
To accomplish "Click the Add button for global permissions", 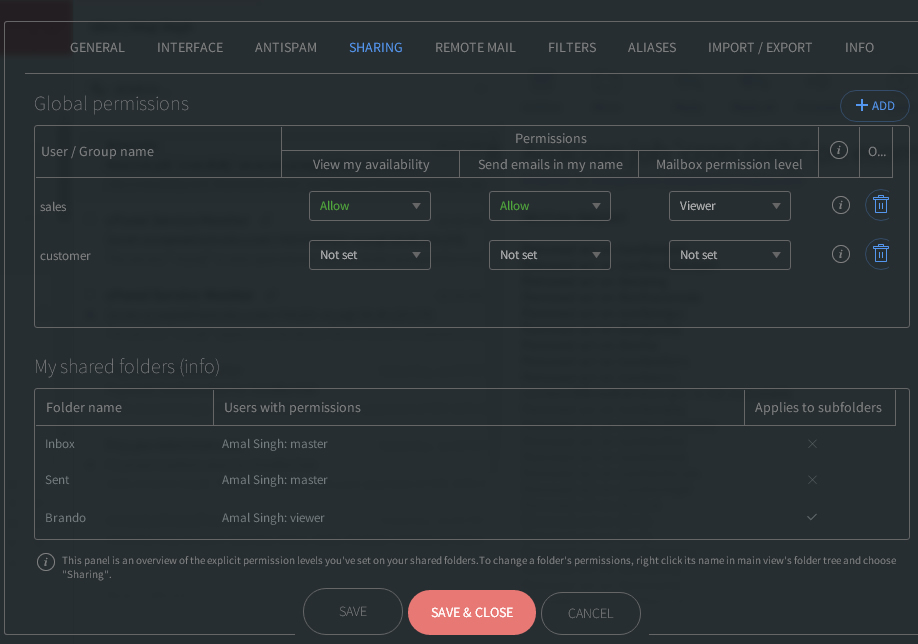I will click(x=875, y=106).
